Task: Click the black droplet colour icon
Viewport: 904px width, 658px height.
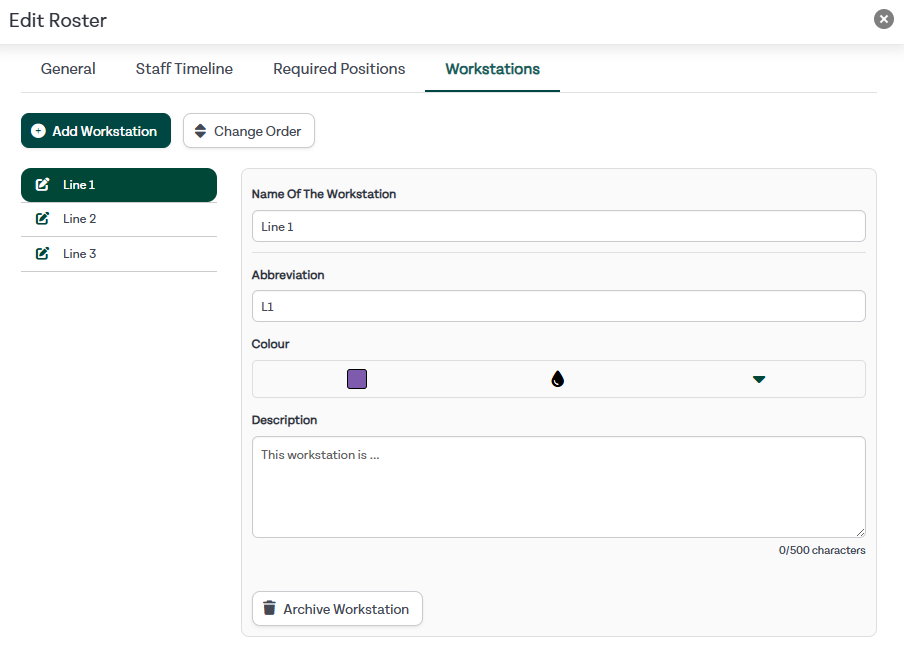Action: tap(558, 379)
